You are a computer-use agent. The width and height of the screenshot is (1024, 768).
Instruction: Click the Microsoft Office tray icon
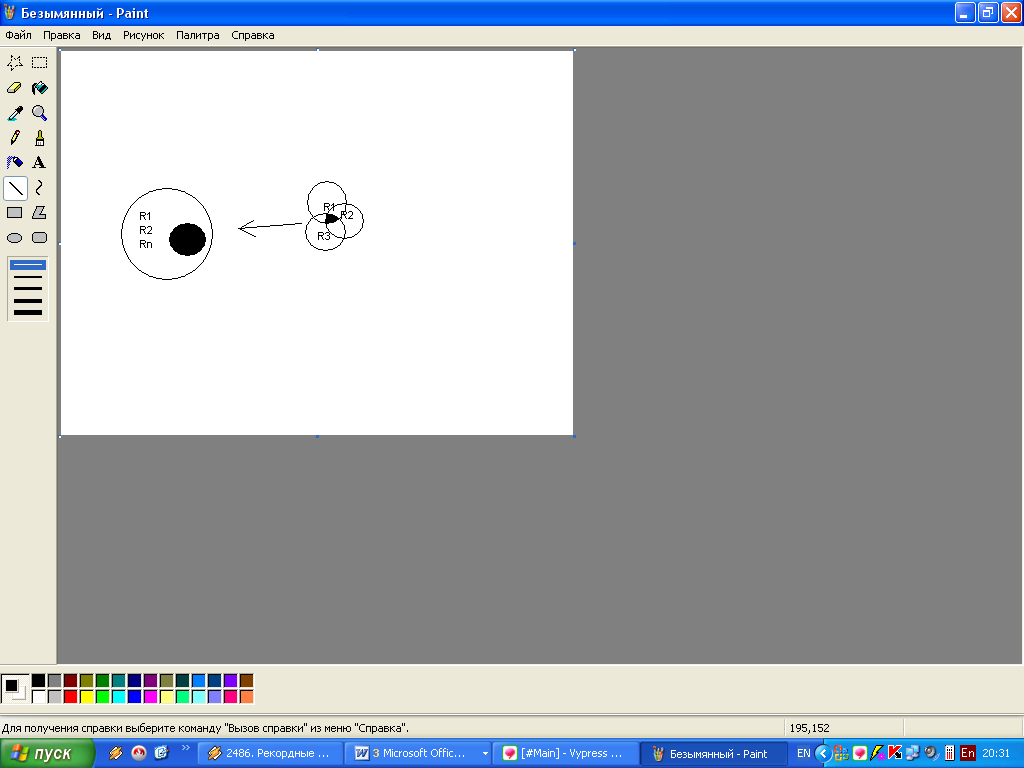point(841,754)
